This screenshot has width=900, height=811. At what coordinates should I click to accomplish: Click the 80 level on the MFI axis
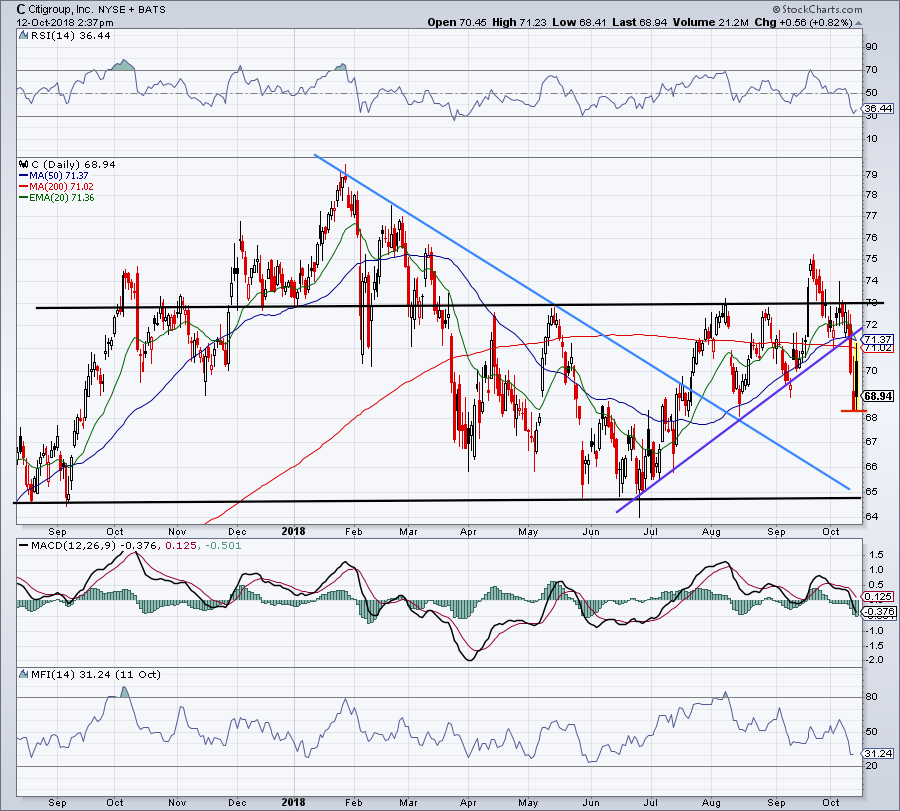[871, 697]
